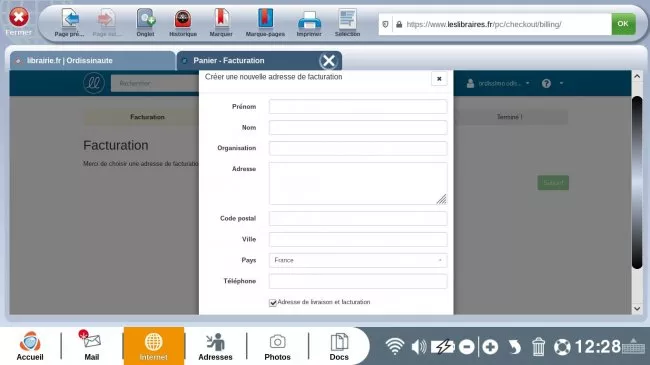
Task: Click the zoom in plus icon
Action: (490, 347)
